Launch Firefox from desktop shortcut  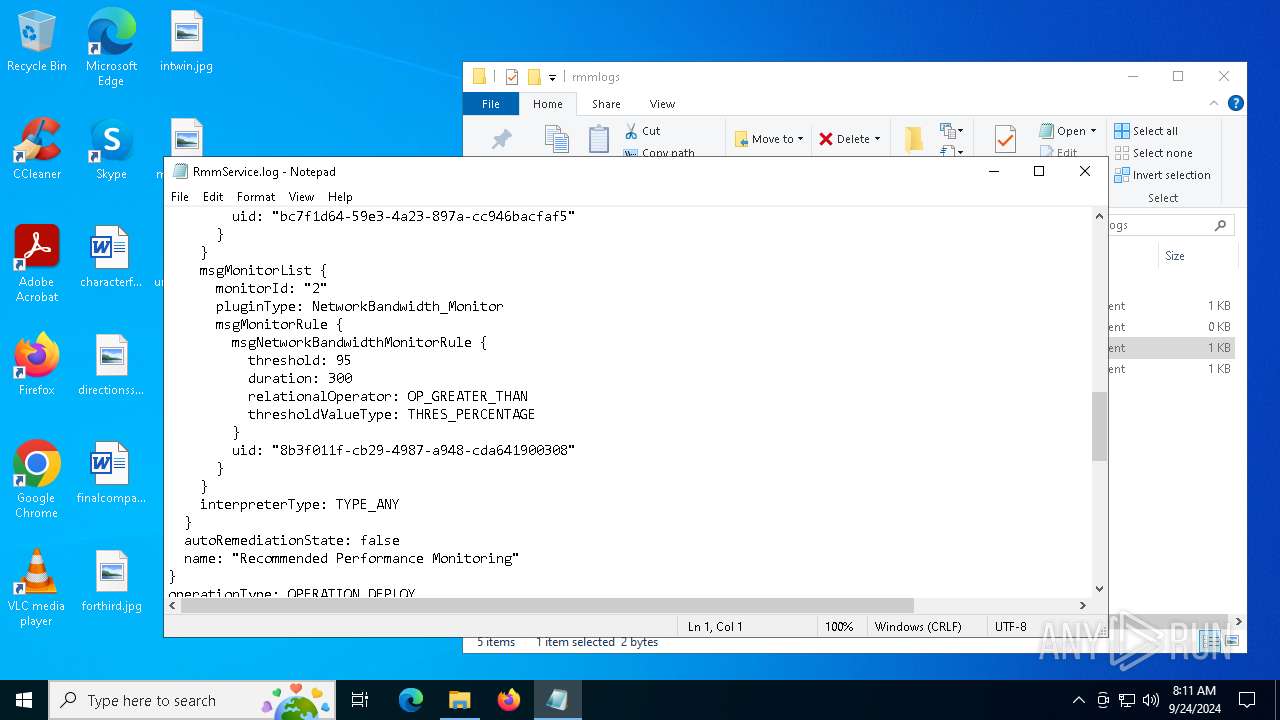pos(37,365)
